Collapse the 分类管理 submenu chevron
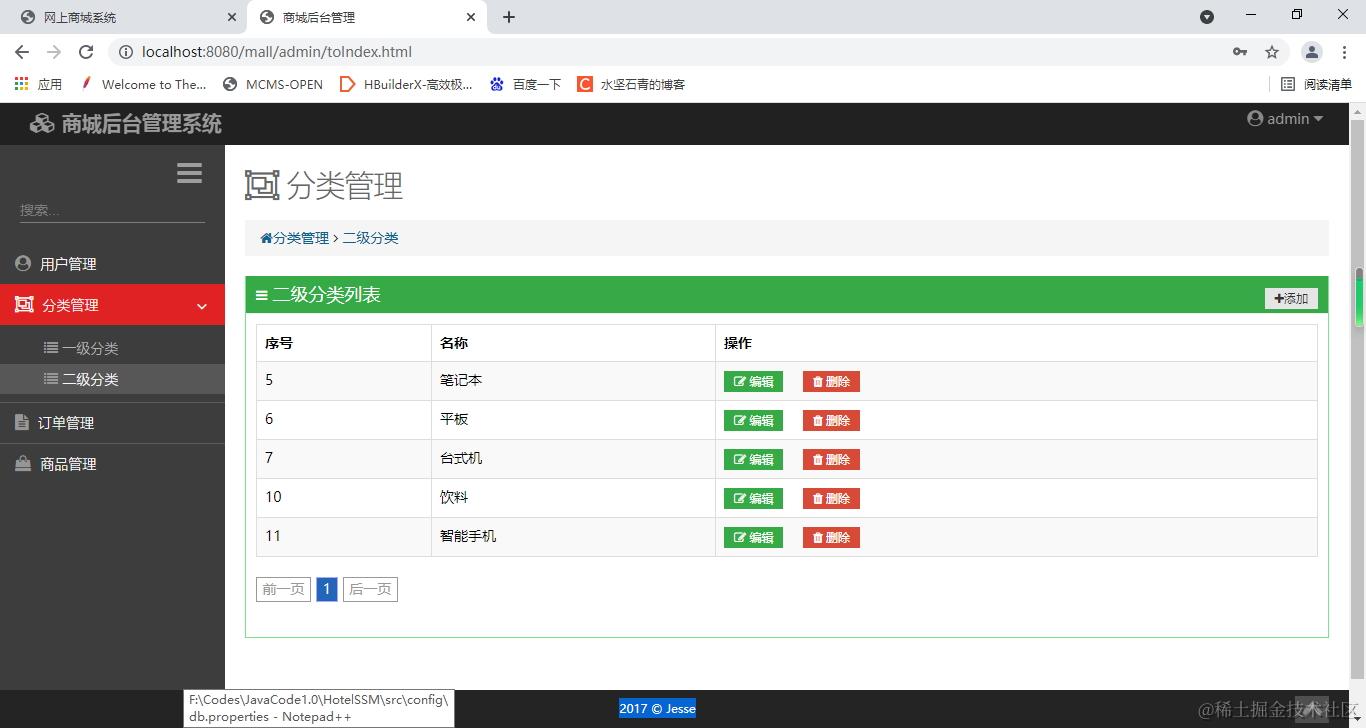Screen dimensions: 1366x728 (201, 305)
